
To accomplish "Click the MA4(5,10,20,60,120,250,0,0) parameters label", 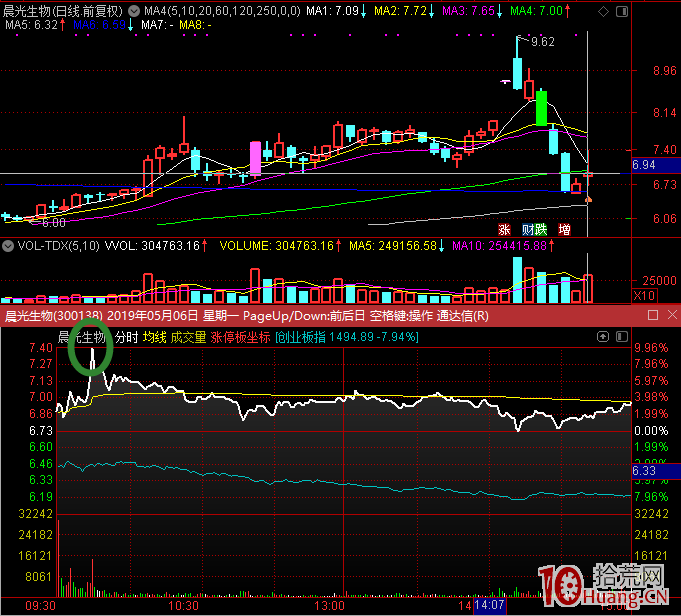I will [222, 11].
